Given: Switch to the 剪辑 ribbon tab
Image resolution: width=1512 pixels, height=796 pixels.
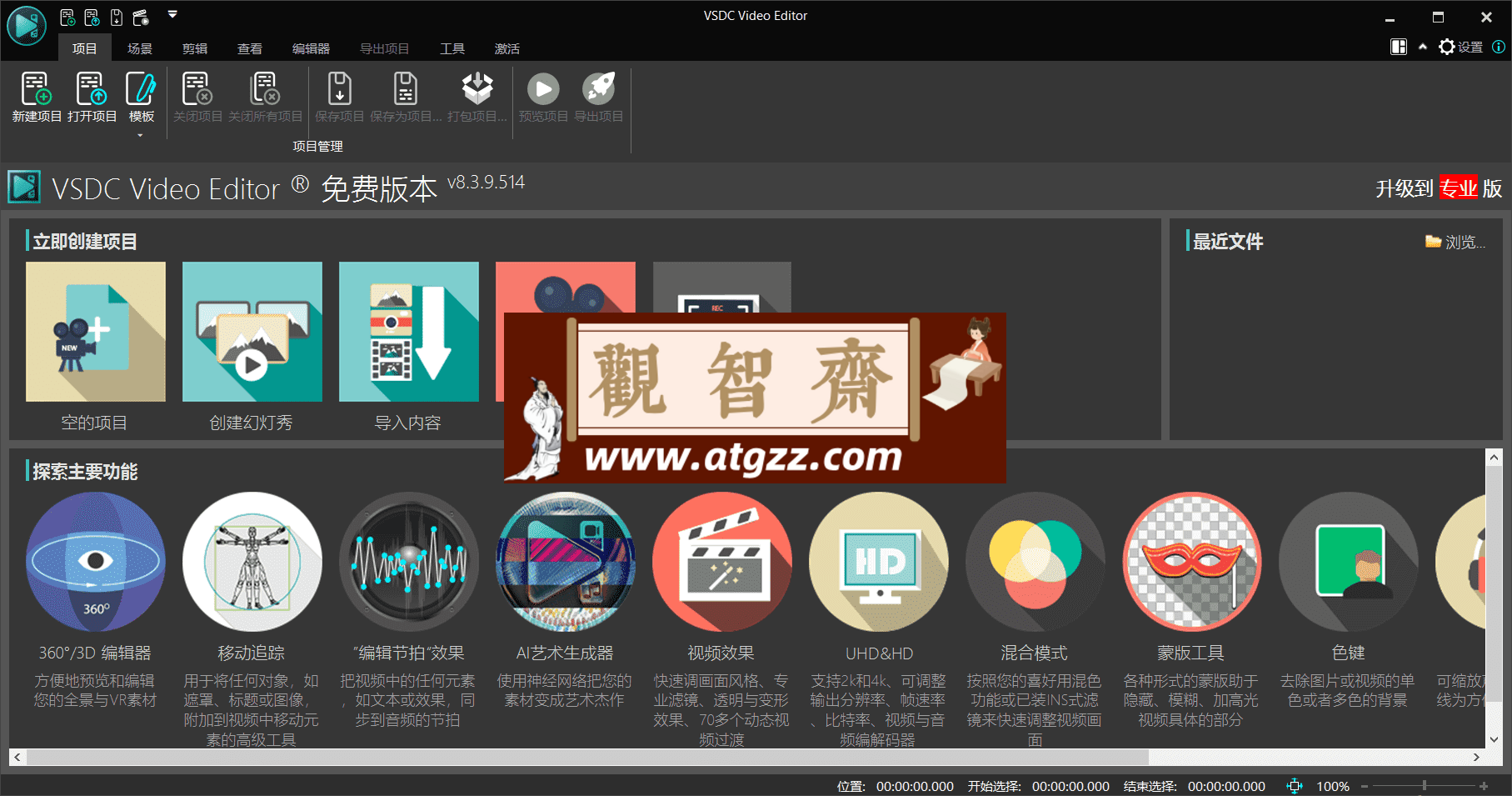Looking at the screenshot, I should click(195, 48).
